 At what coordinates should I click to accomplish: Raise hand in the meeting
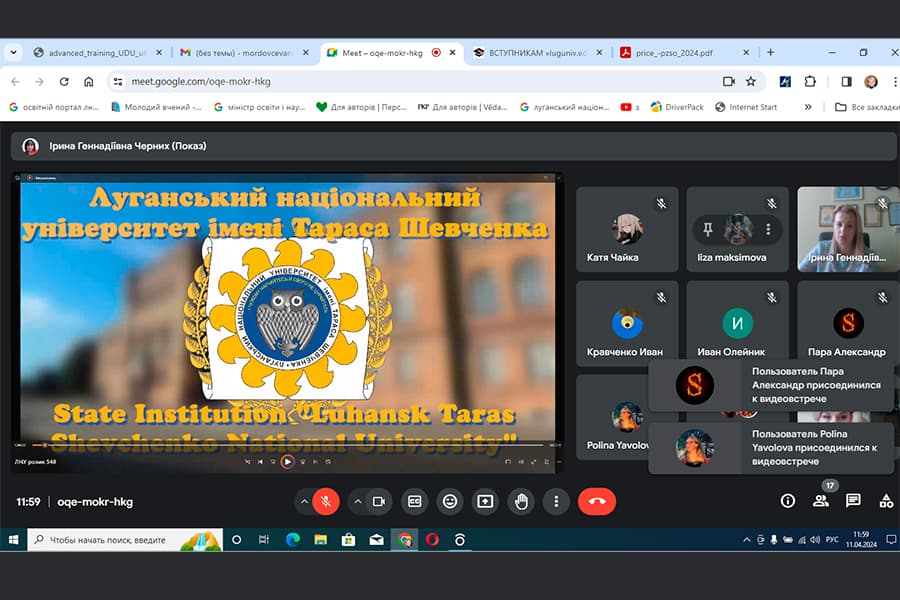[x=521, y=501]
